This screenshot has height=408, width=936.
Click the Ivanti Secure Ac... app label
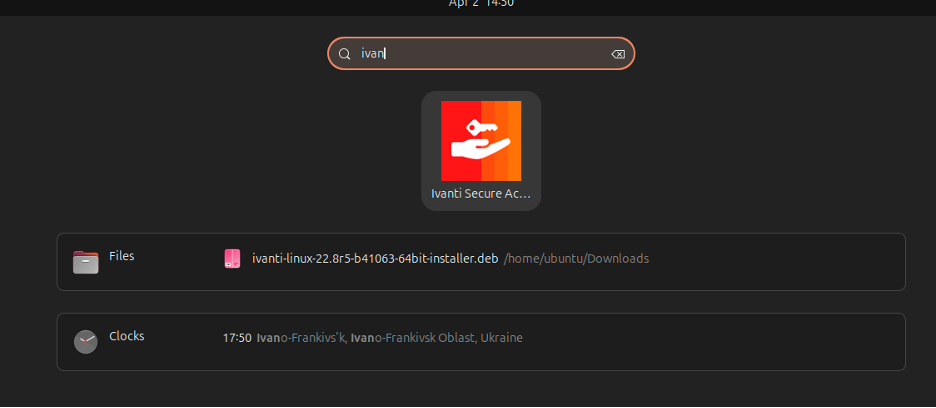(x=481, y=193)
